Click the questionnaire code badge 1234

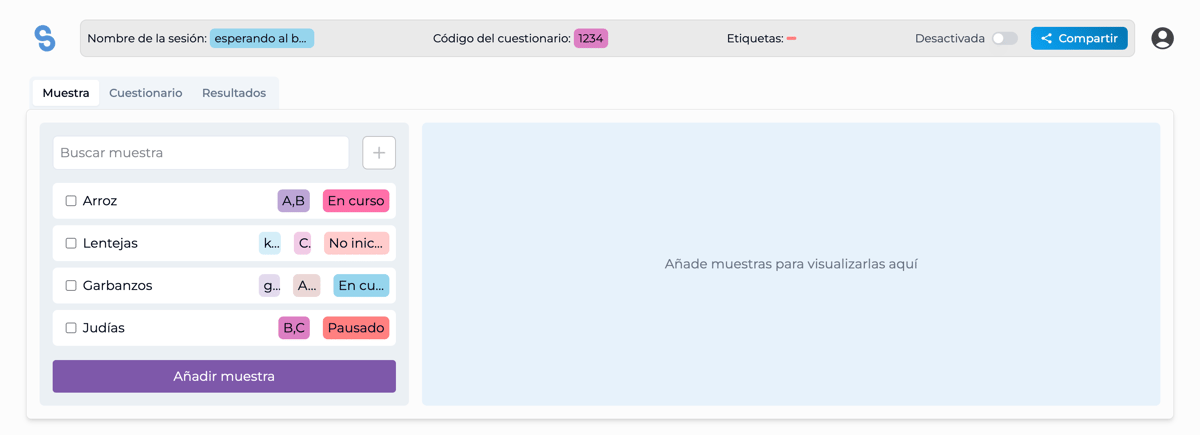coord(591,38)
